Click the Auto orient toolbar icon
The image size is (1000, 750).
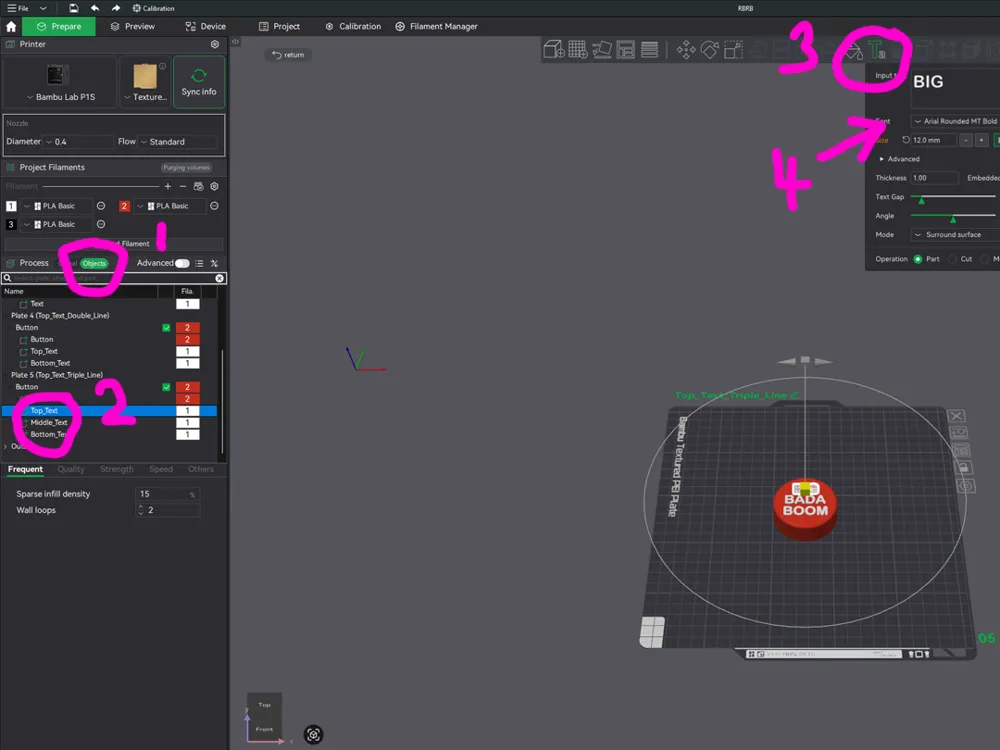pos(601,49)
